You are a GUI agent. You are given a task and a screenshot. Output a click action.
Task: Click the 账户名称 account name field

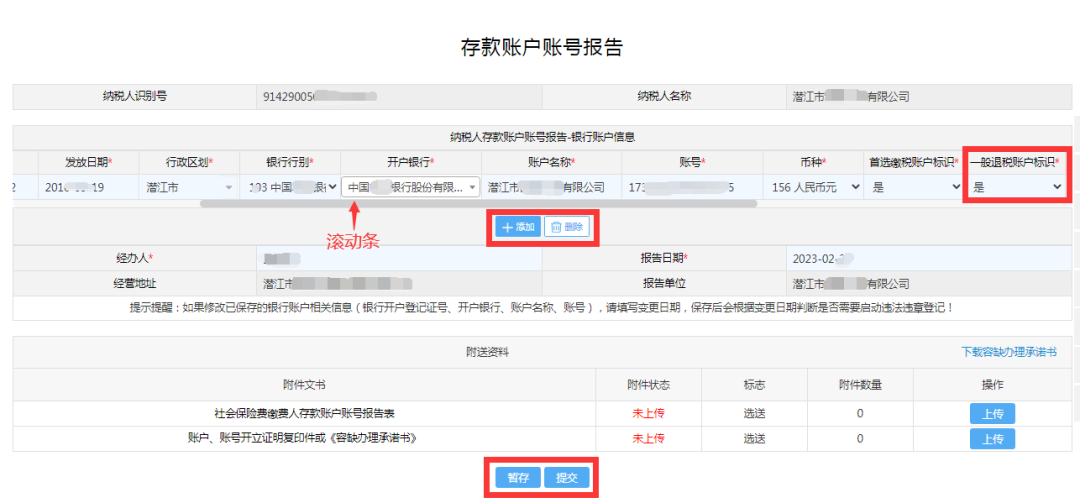coord(551,187)
